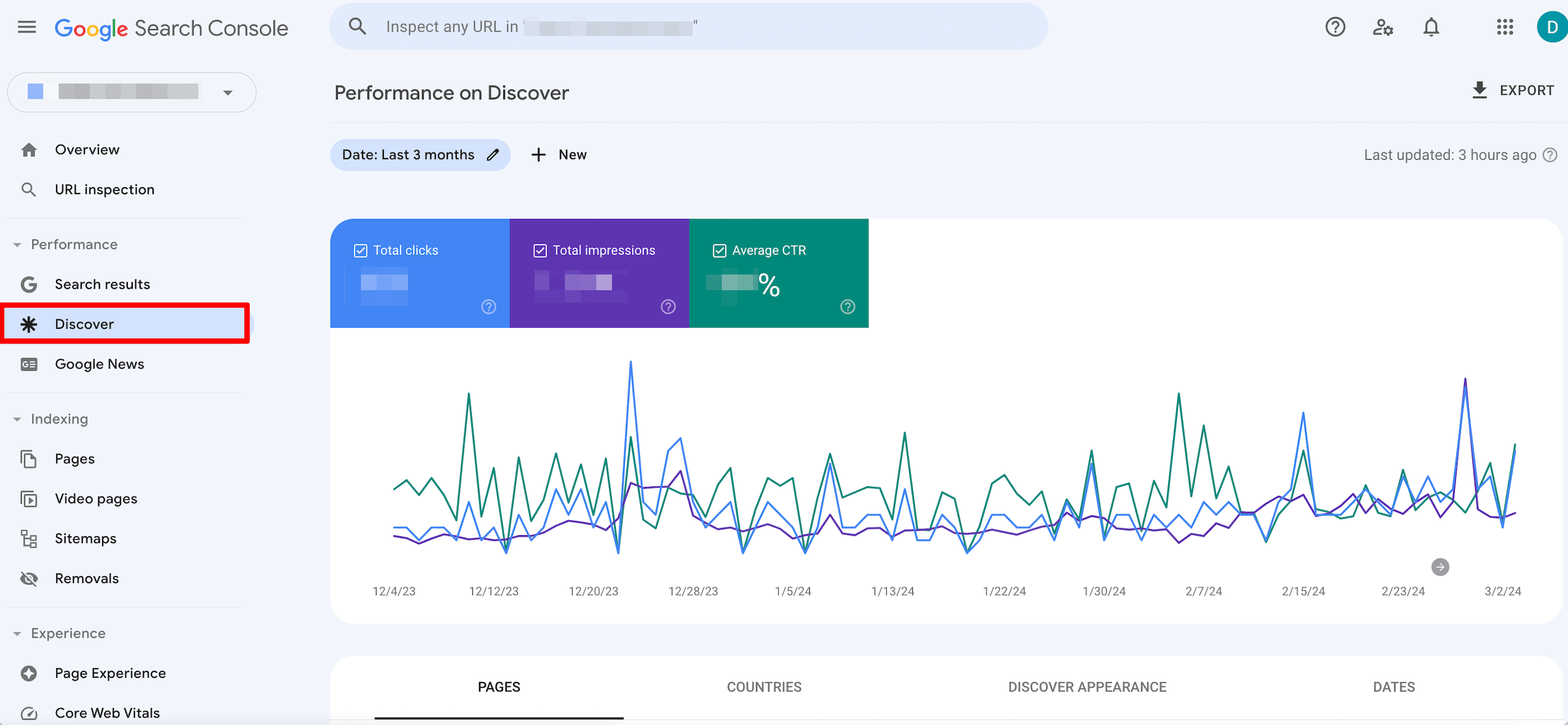This screenshot has height=725, width=1568.
Task: Click the search magnifier icon in URL bar
Action: (358, 26)
